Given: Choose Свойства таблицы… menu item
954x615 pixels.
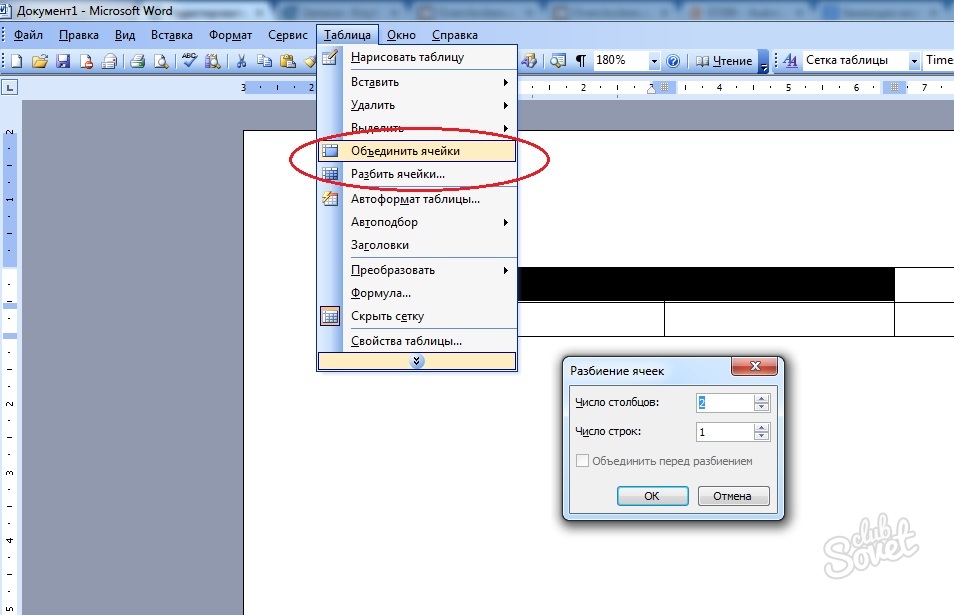Looking at the screenshot, I should point(417,341).
